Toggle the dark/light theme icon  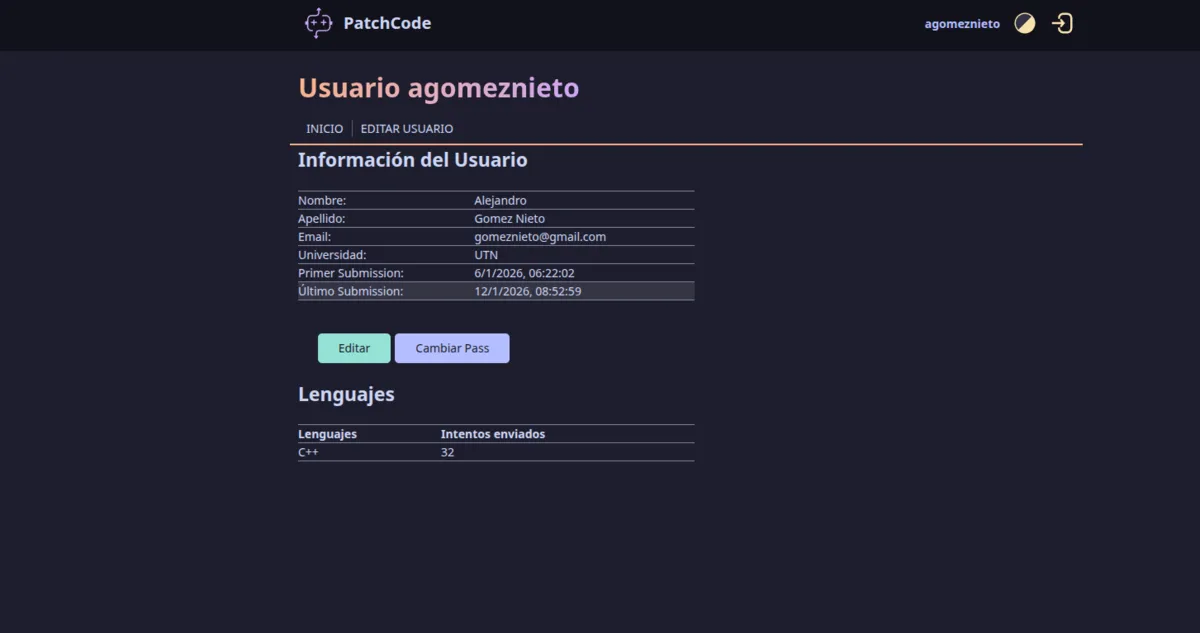[x=1024, y=24]
